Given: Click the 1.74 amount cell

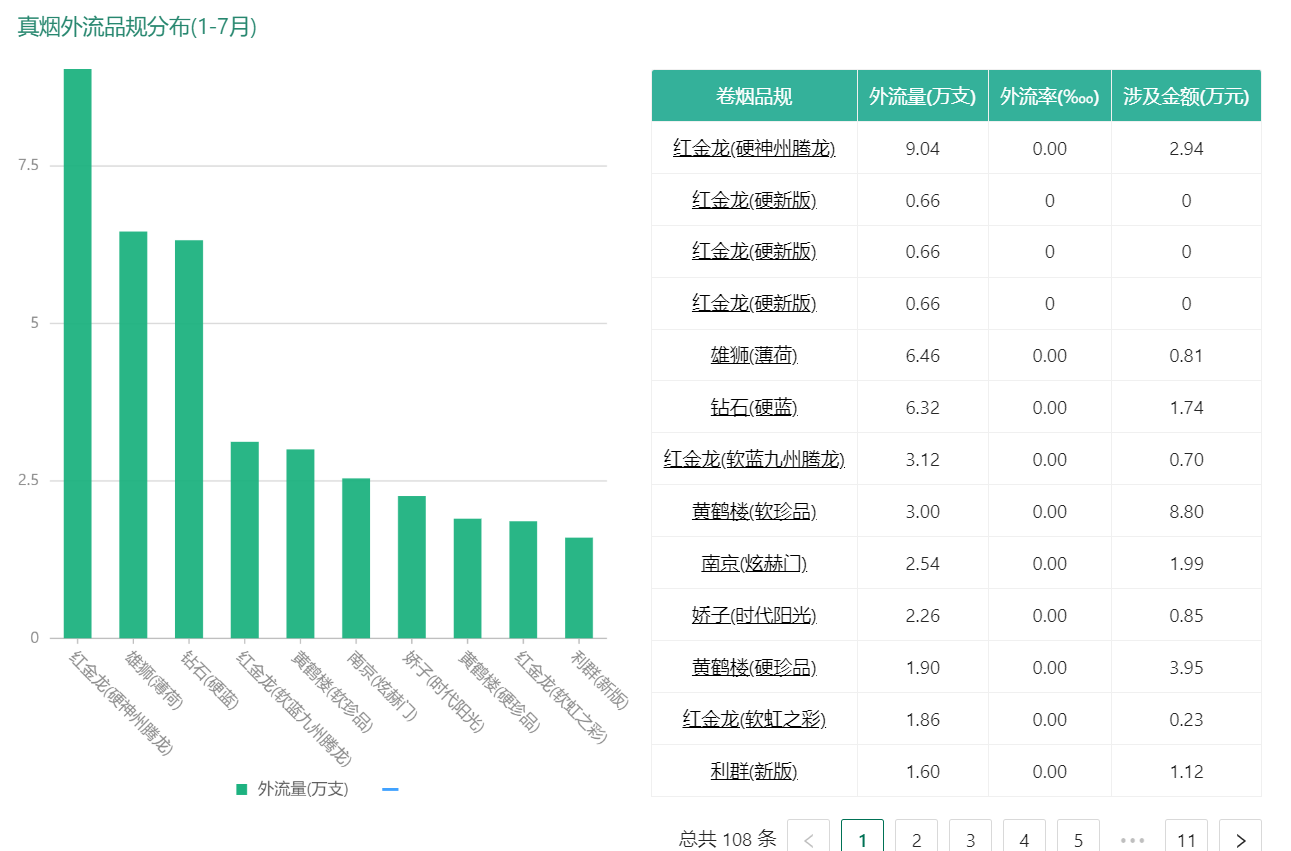Looking at the screenshot, I should point(1186,407).
